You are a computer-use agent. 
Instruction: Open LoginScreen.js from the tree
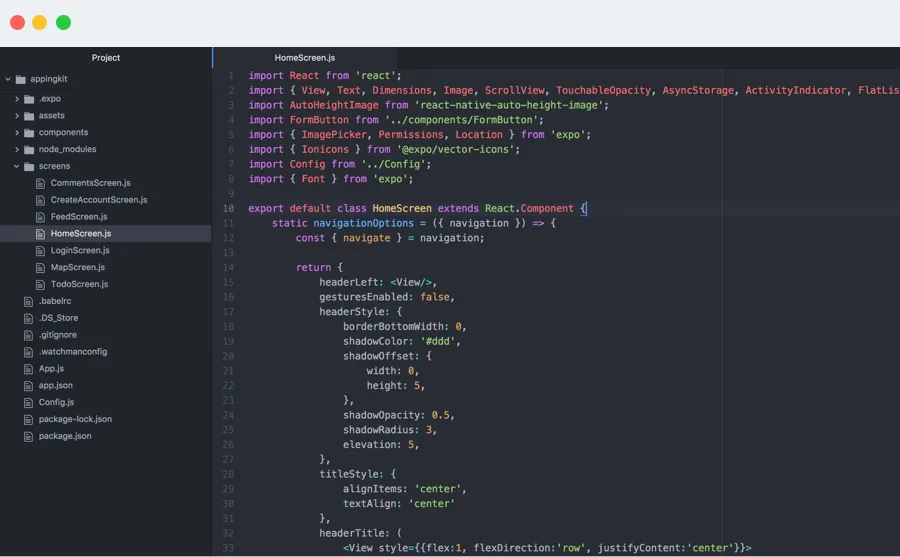80,250
